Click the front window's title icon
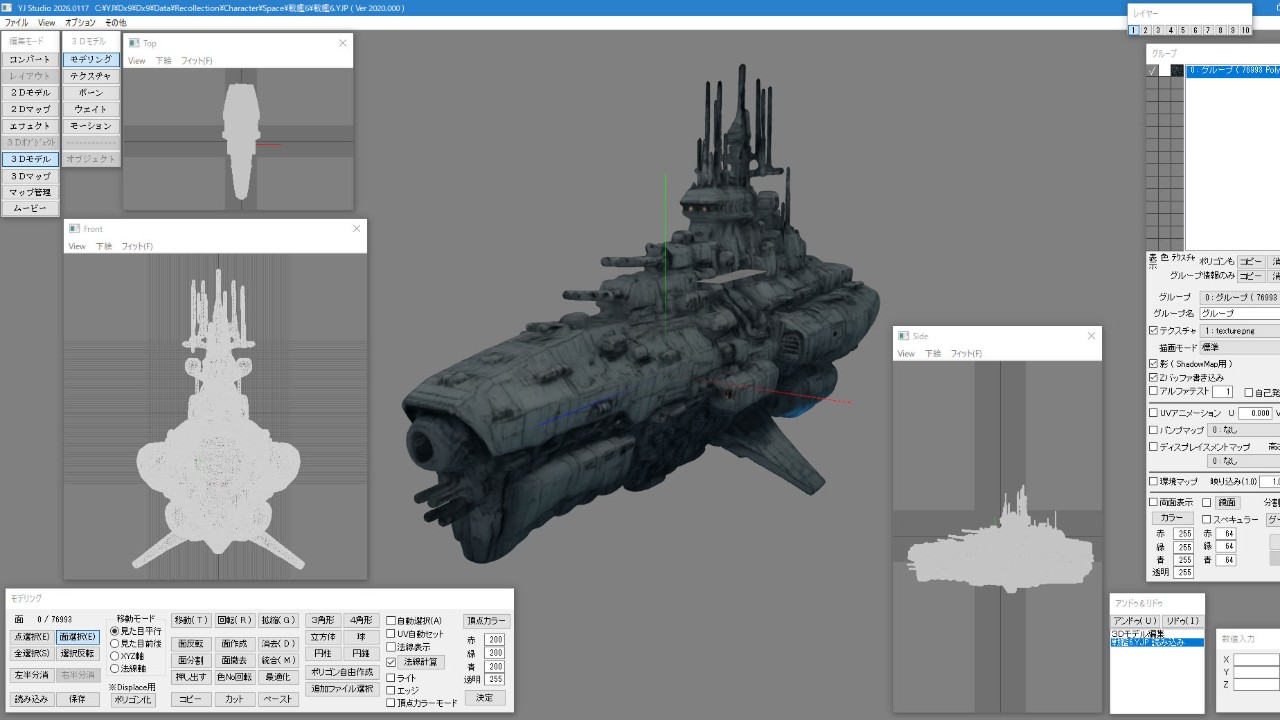Screen dimensions: 1280x720 [74, 228]
